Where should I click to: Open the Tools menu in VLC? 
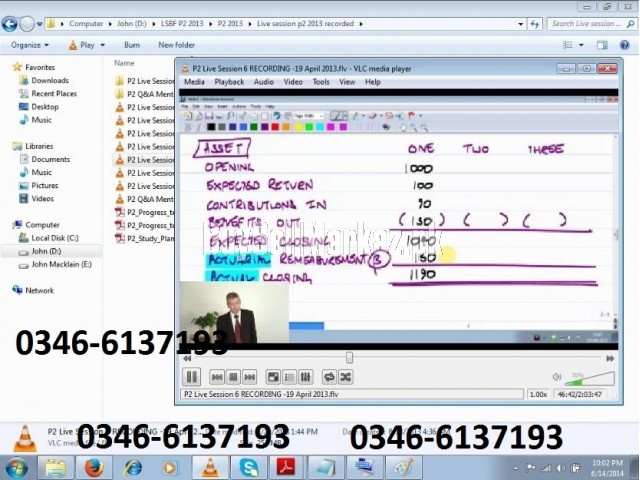[x=320, y=82]
